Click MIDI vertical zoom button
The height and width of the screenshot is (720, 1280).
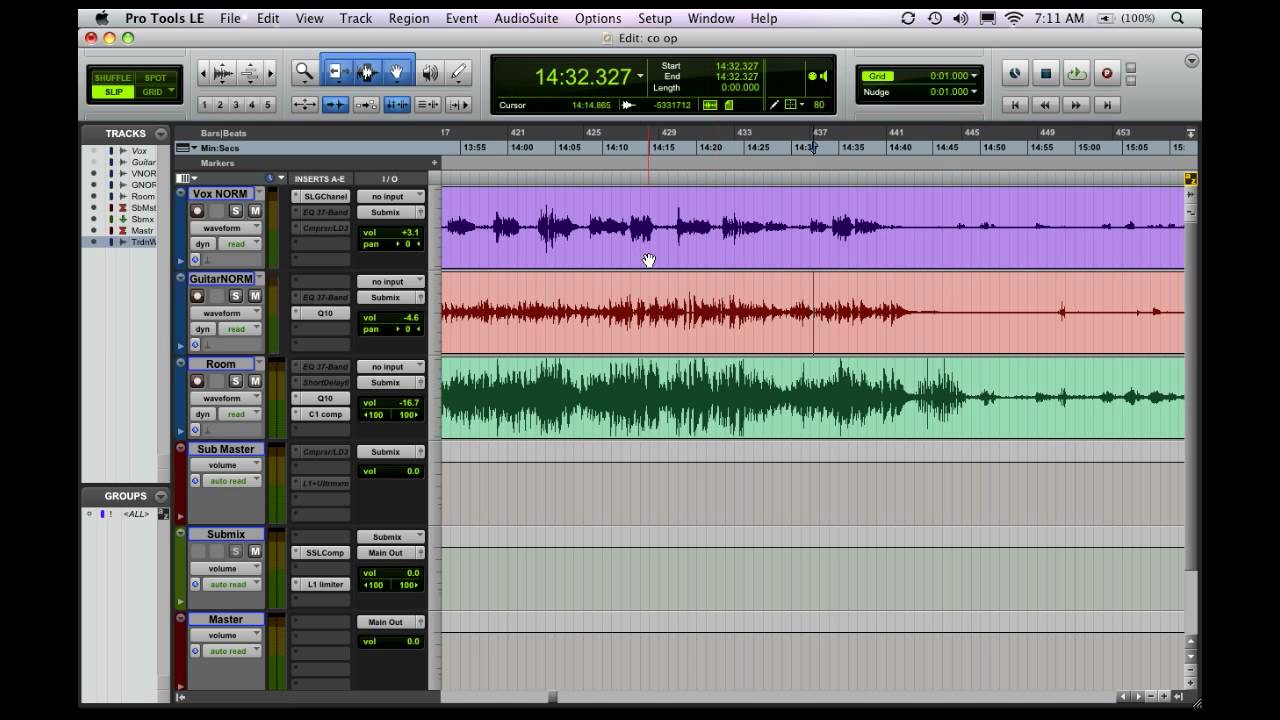pos(249,73)
